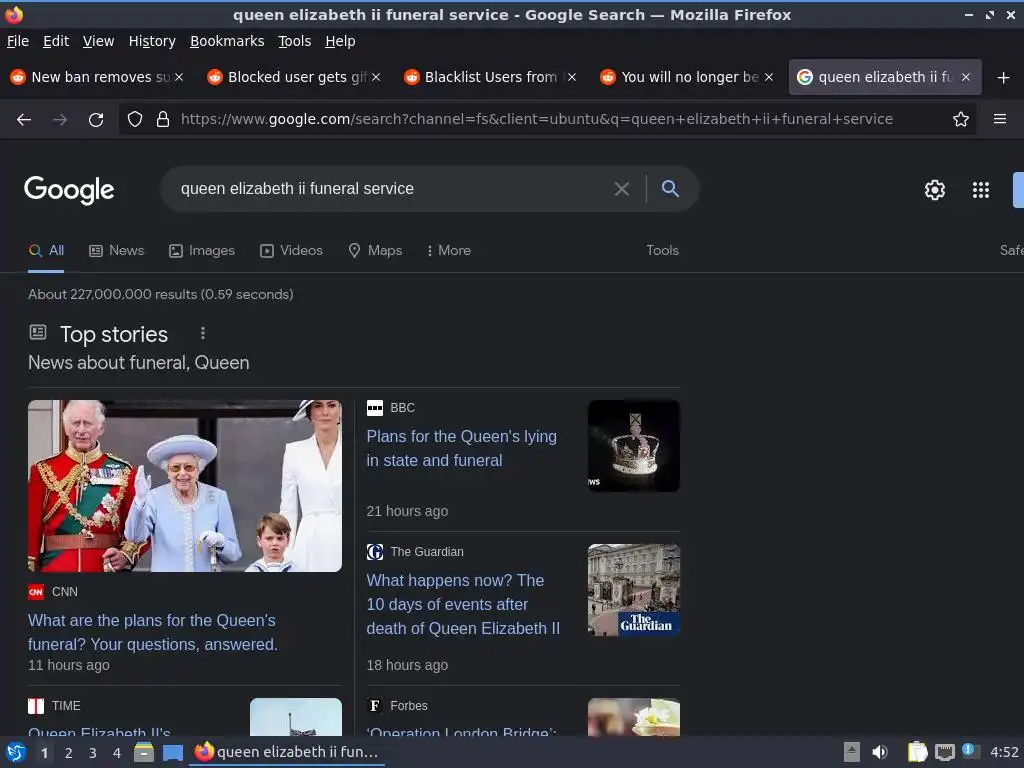The width and height of the screenshot is (1024, 768).
Task: Open the Tools menu in menu bar
Action: coord(295,41)
